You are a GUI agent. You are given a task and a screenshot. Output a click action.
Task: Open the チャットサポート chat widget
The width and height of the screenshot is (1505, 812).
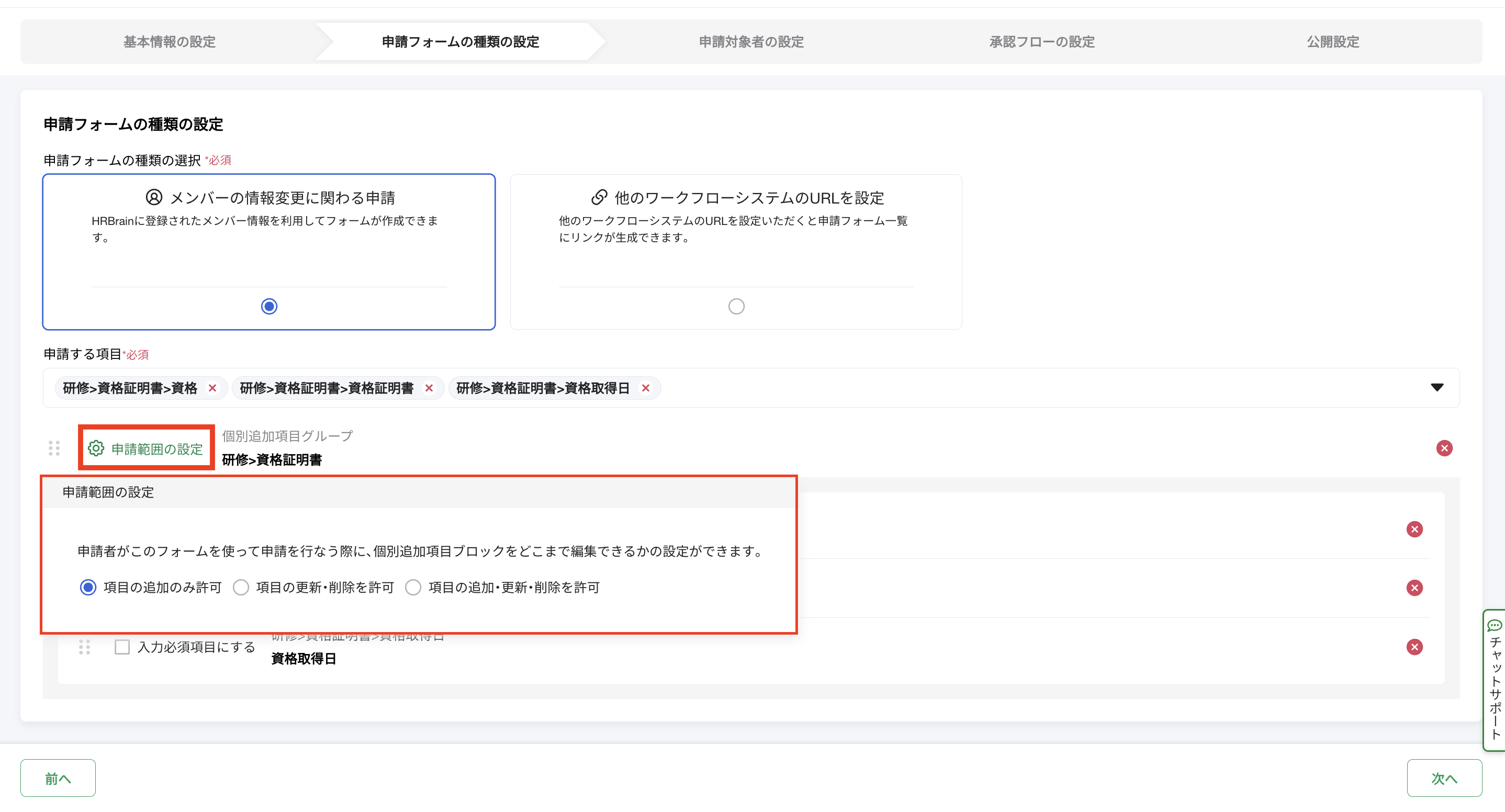1495,681
